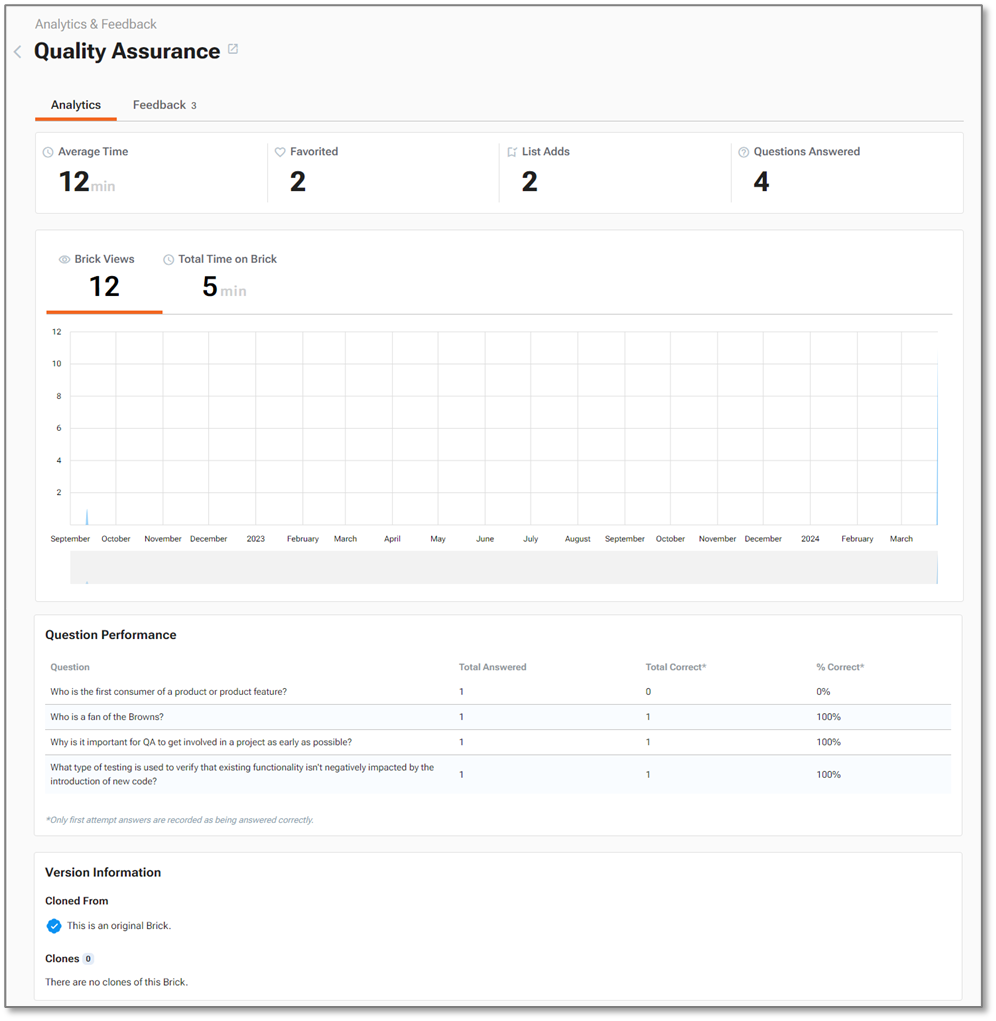Click the Total Answered column header

(x=492, y=667)
